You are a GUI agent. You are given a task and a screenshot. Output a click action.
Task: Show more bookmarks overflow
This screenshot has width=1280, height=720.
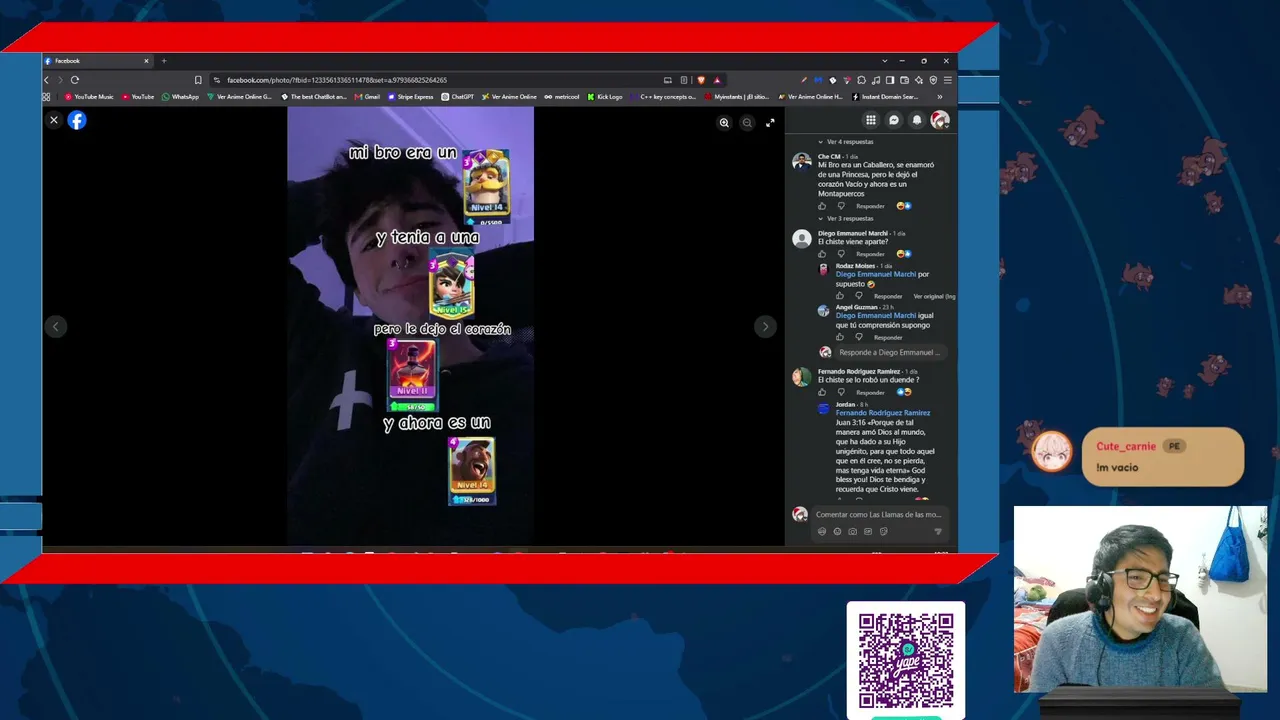(x=939, y=97)
